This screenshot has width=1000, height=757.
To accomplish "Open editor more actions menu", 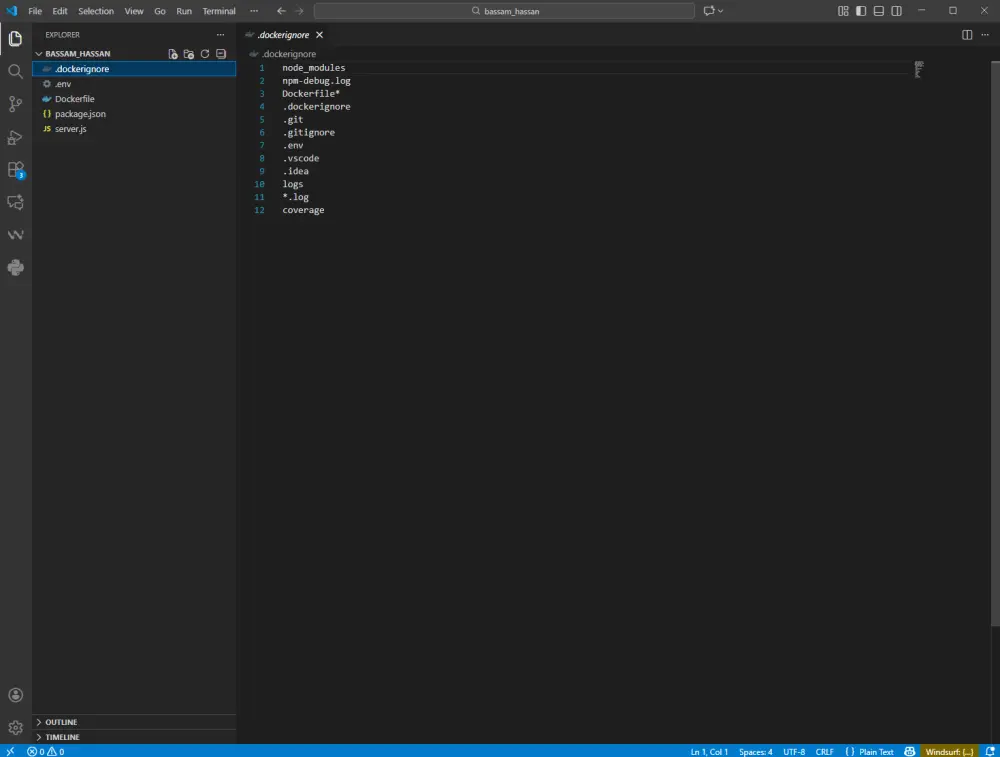I will coord(985,35).
